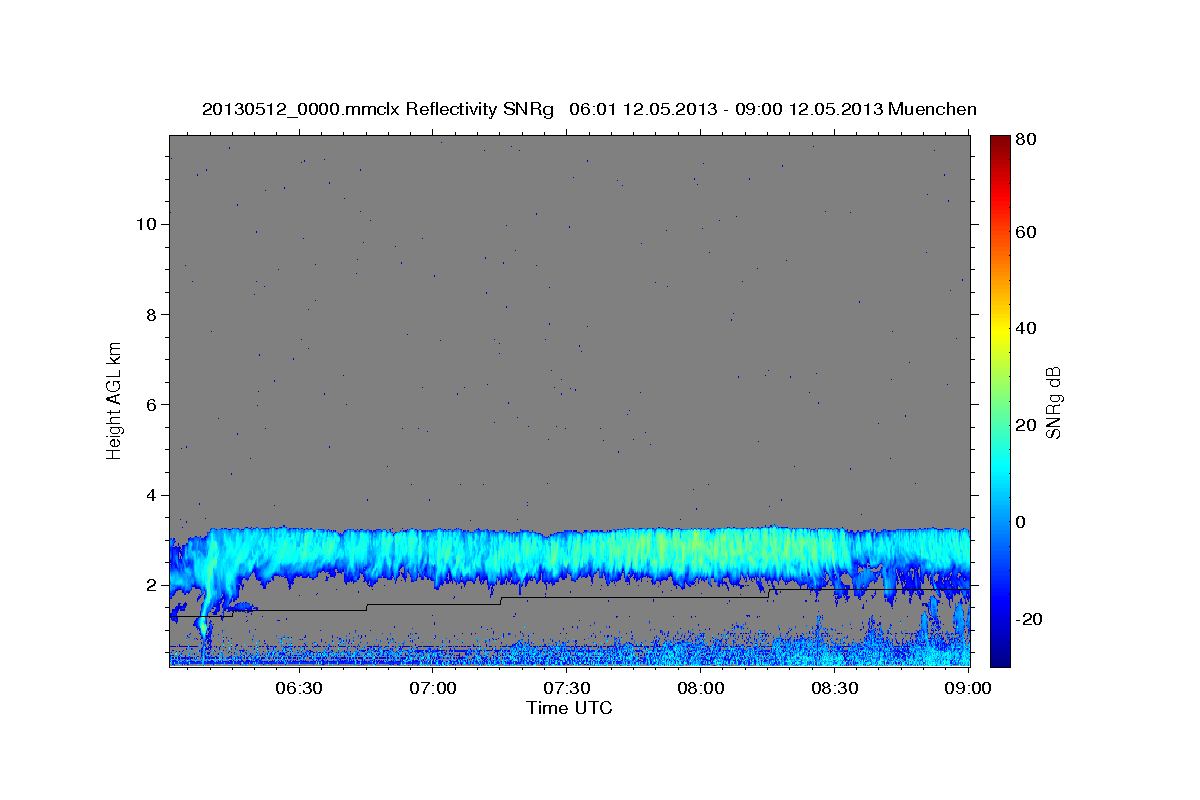Click the colorbar value '20'
Screen dimensions: 1200x800
[x=1025, y=425]
